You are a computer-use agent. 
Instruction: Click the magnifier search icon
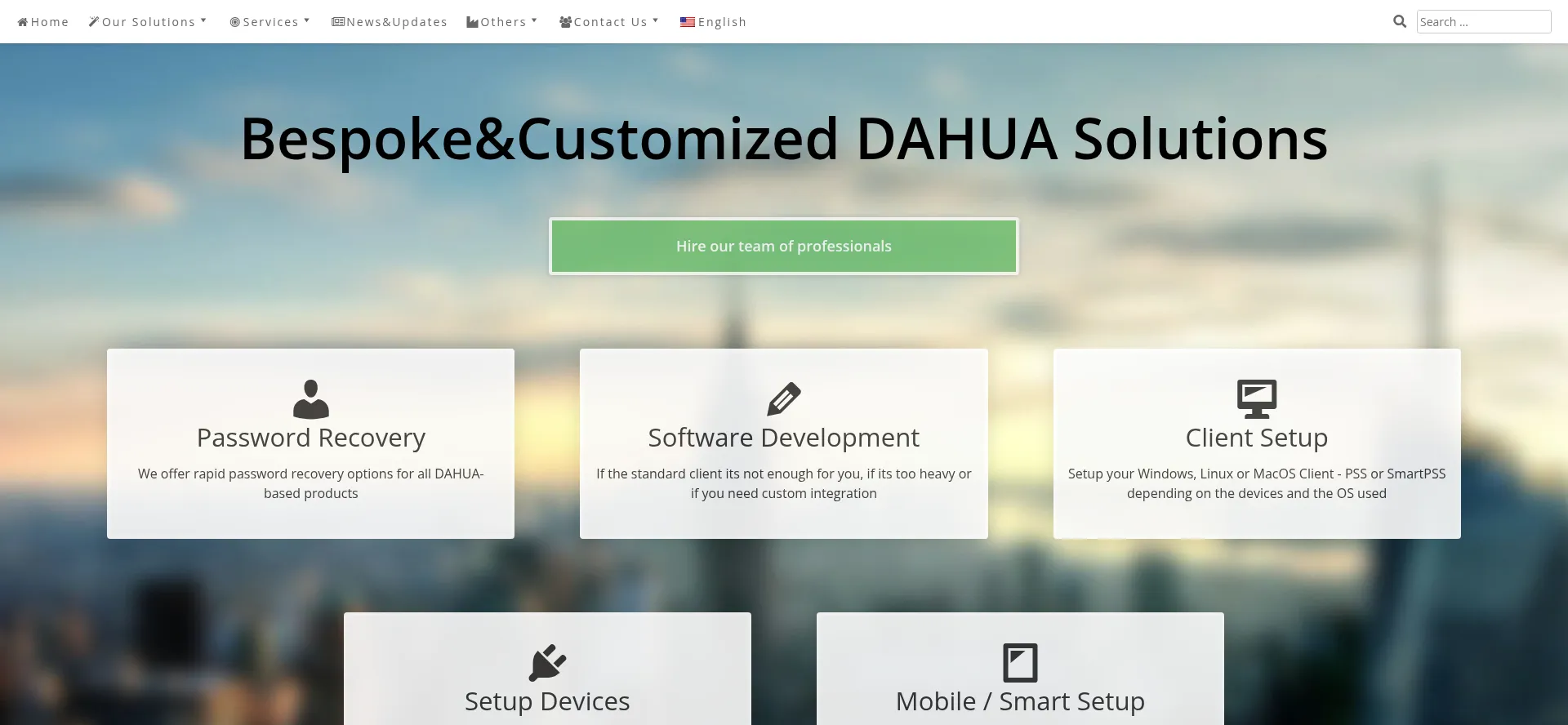click(1400, 21)
